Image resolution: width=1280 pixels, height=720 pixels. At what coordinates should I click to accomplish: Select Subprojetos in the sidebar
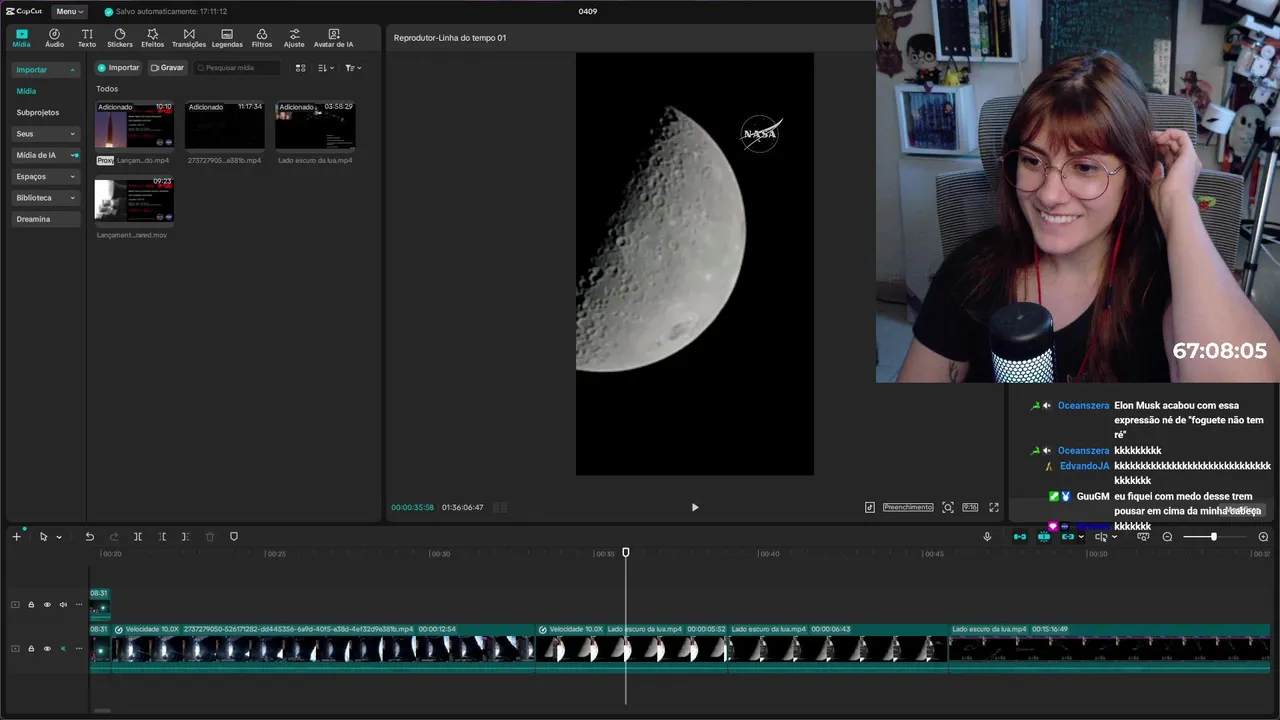click(38, 112)
